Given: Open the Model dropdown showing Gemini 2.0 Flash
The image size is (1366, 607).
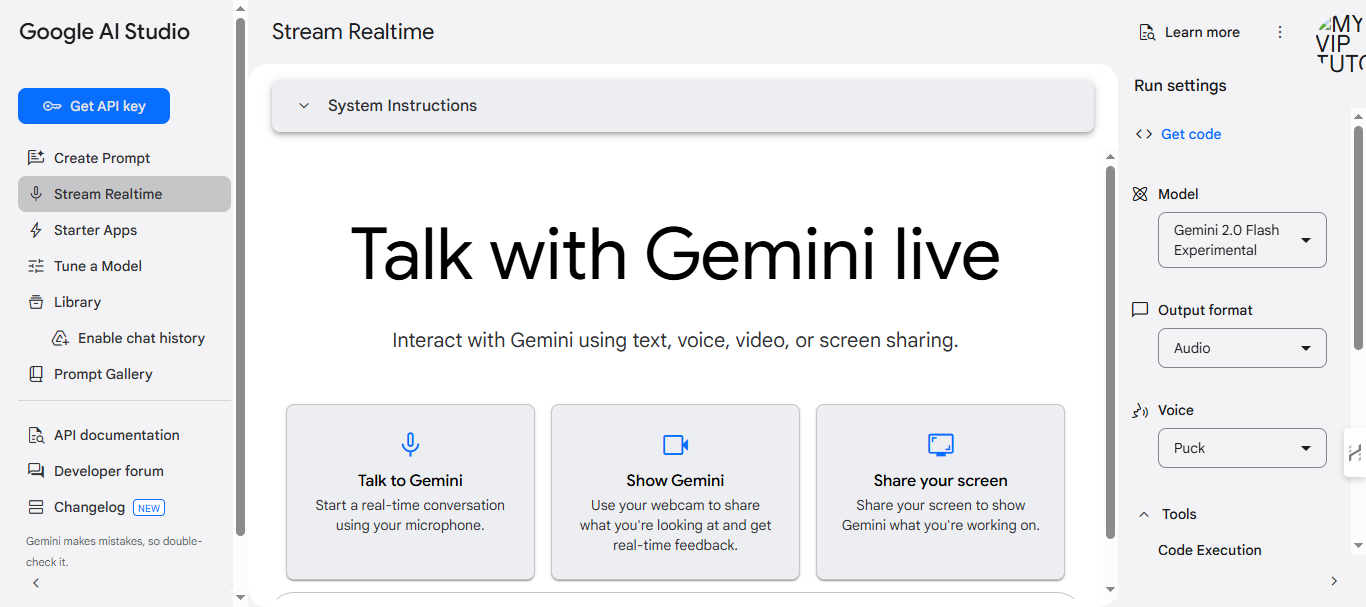Looking at the screenshot, I should 1242,240.
